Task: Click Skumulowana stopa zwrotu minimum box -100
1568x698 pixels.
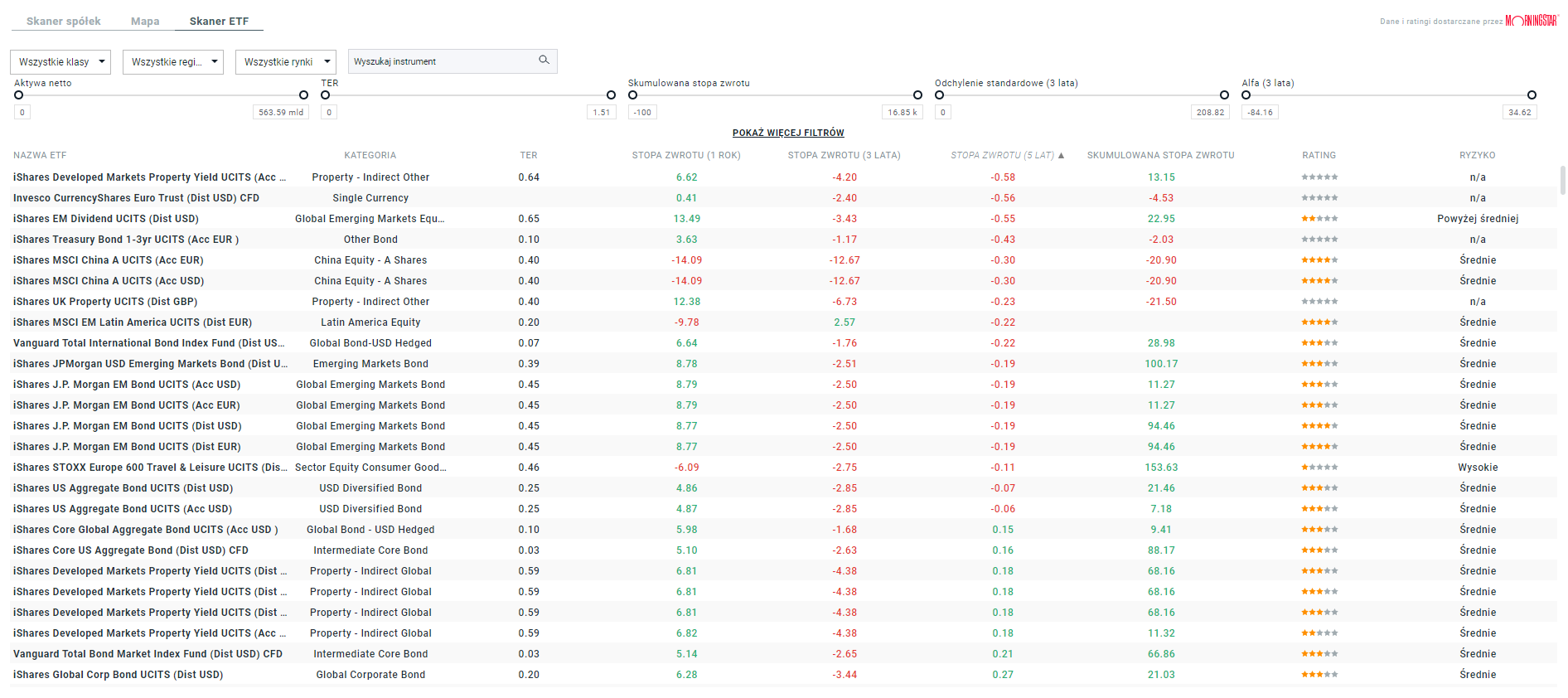Action: (643, 113)
